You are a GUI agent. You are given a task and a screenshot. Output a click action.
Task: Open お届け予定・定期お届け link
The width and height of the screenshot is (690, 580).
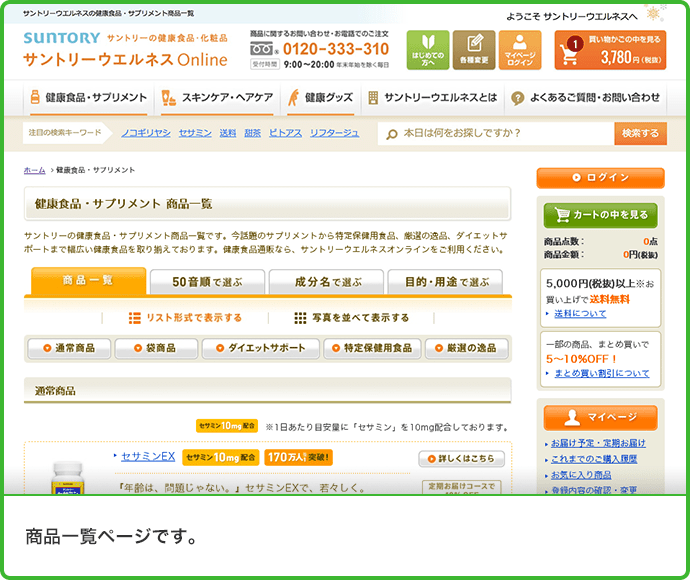pyautogui.click(x=598, y=443)
